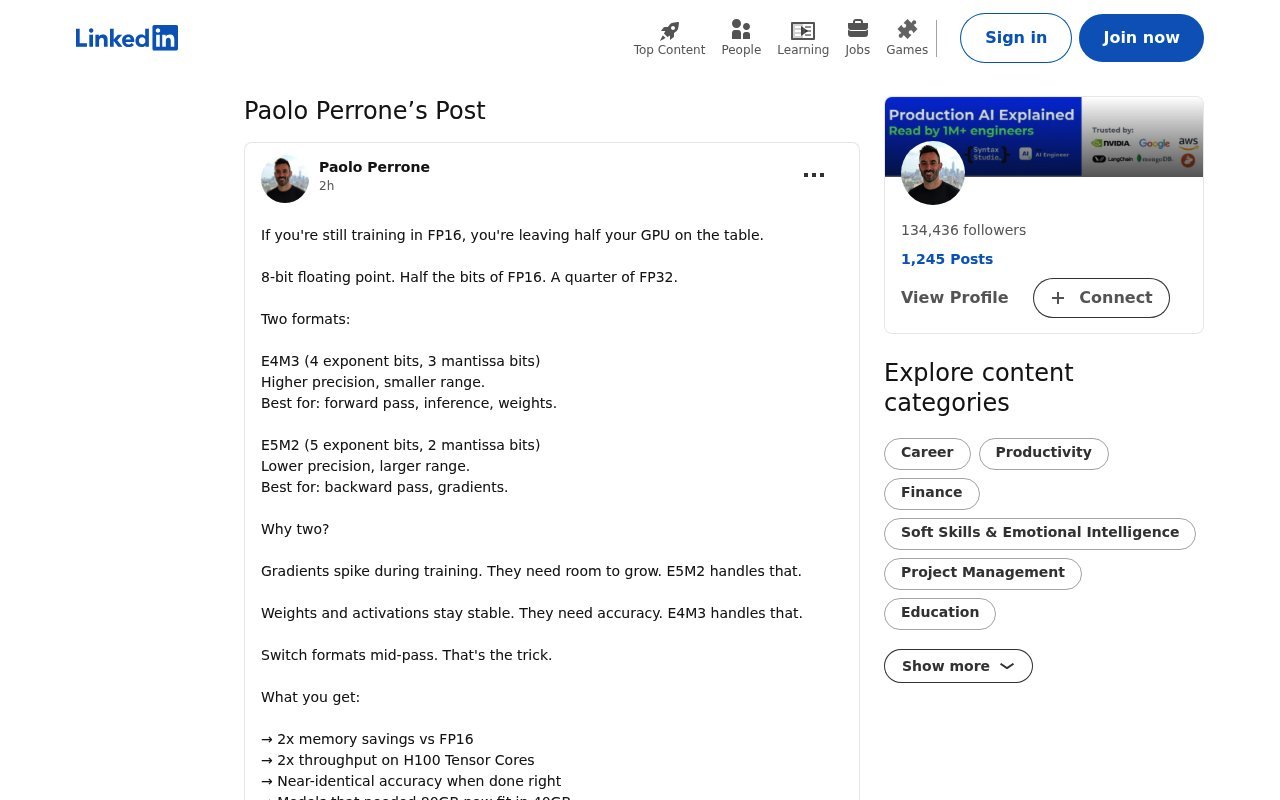This screenshot has width=1280, height=800.
Task: Go to the People icon
Action: (x=741, y=30)
